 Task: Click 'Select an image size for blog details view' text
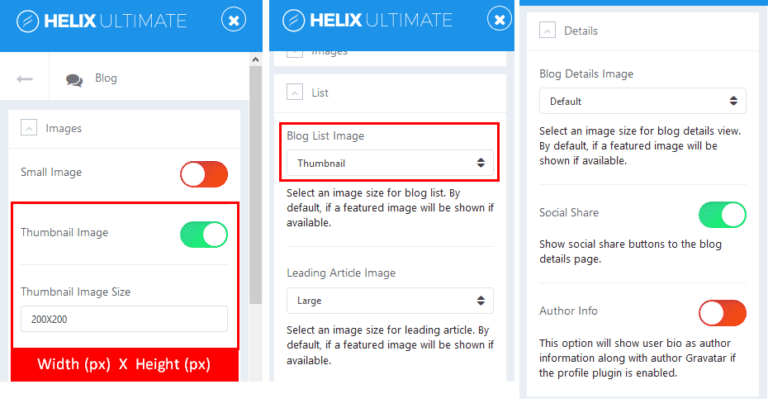pyautogui.click(x=640, y=146)
